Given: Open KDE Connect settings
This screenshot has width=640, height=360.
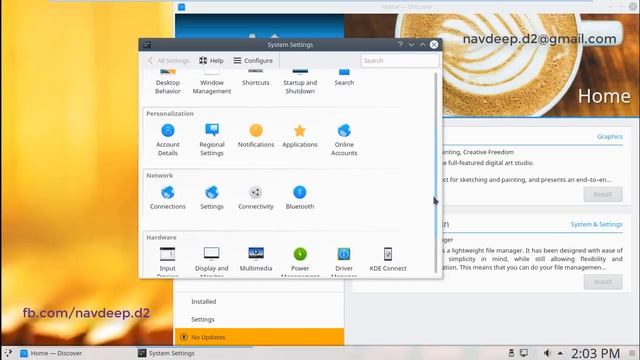Looking at the screenshot, I should [388, 259].
